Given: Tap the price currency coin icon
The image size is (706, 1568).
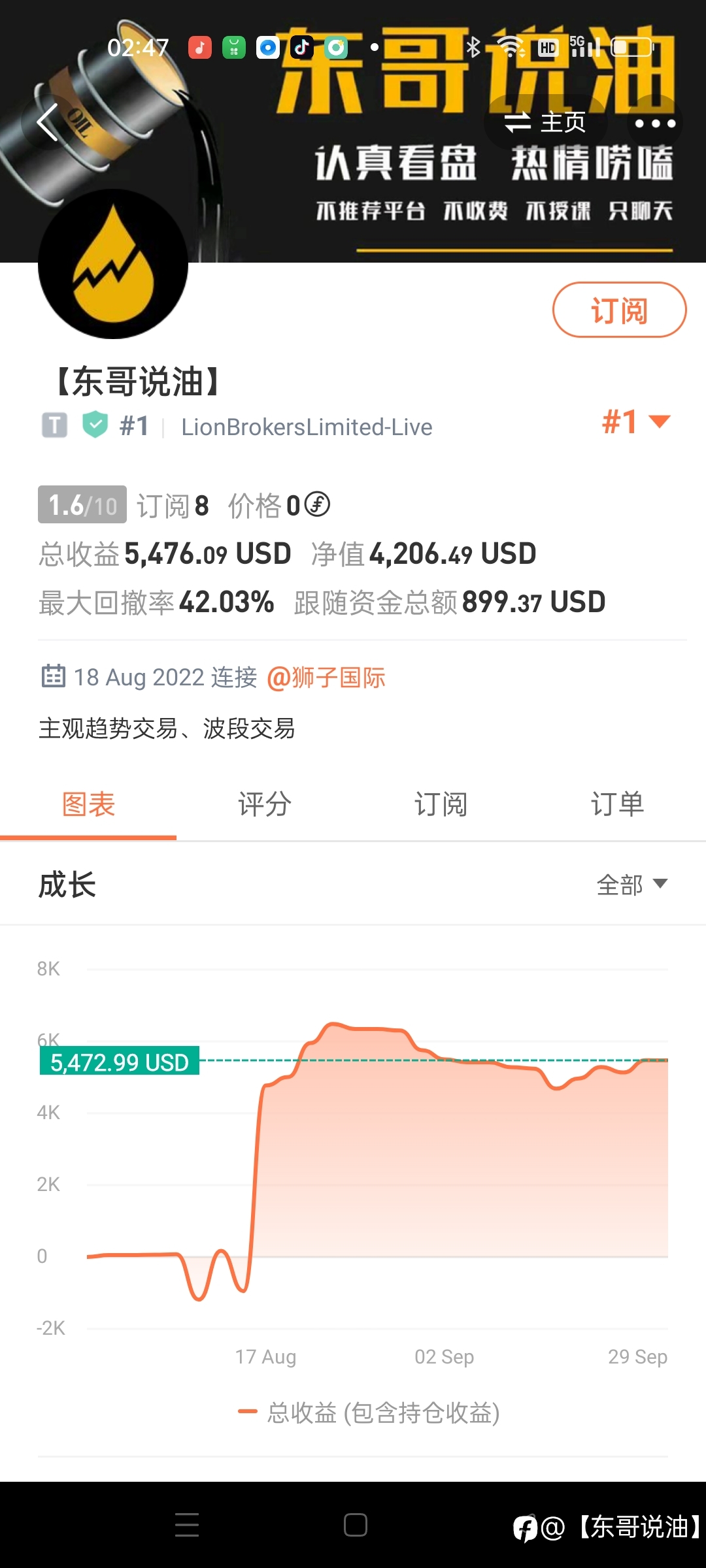Looking at the screenshot, I should click(x=317, y=504).
